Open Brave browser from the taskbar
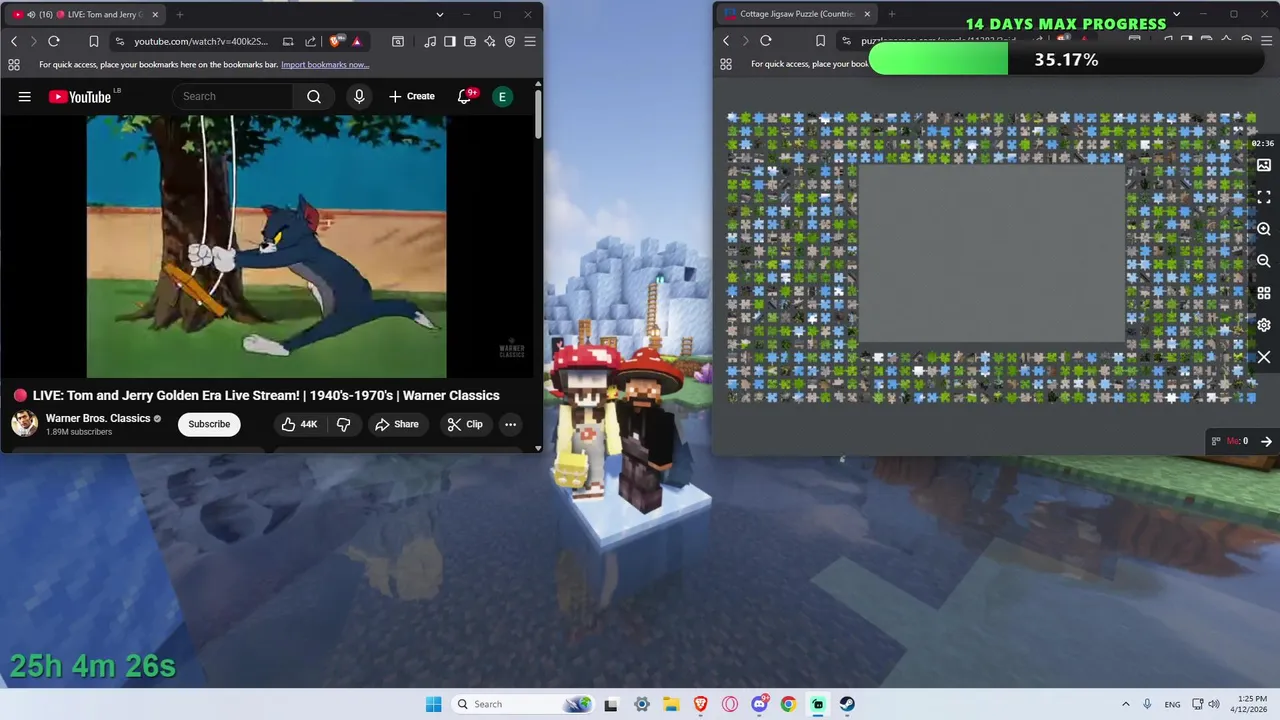The image size is (1280, 720). (700, 704)
